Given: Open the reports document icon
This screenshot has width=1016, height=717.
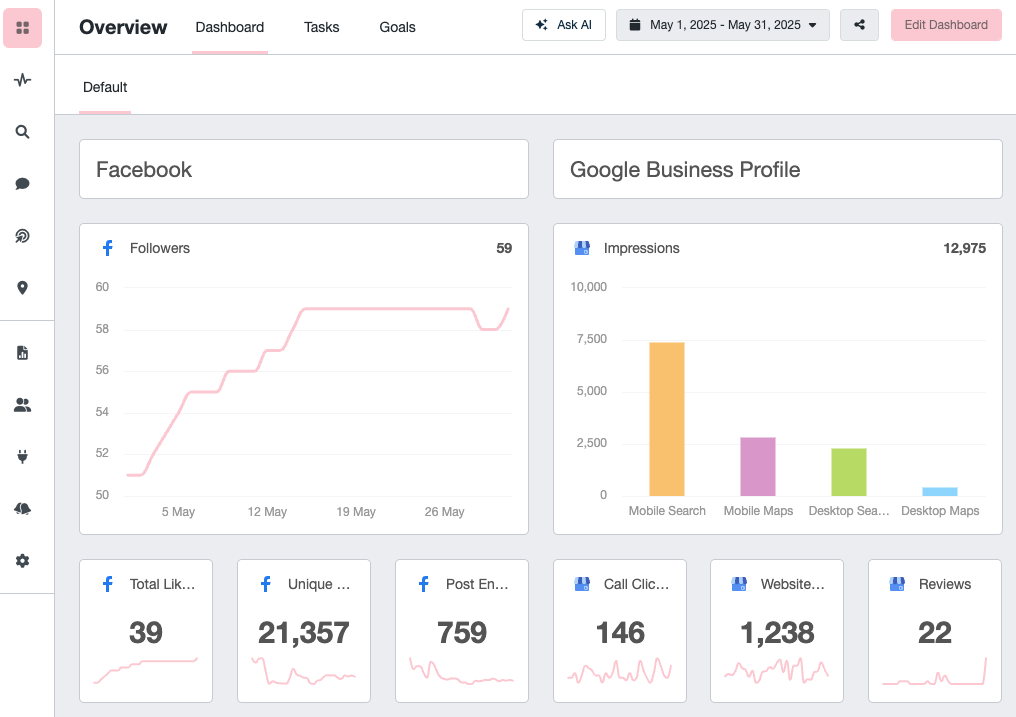Looking at the screenshot, I should [x=22, y=352].
